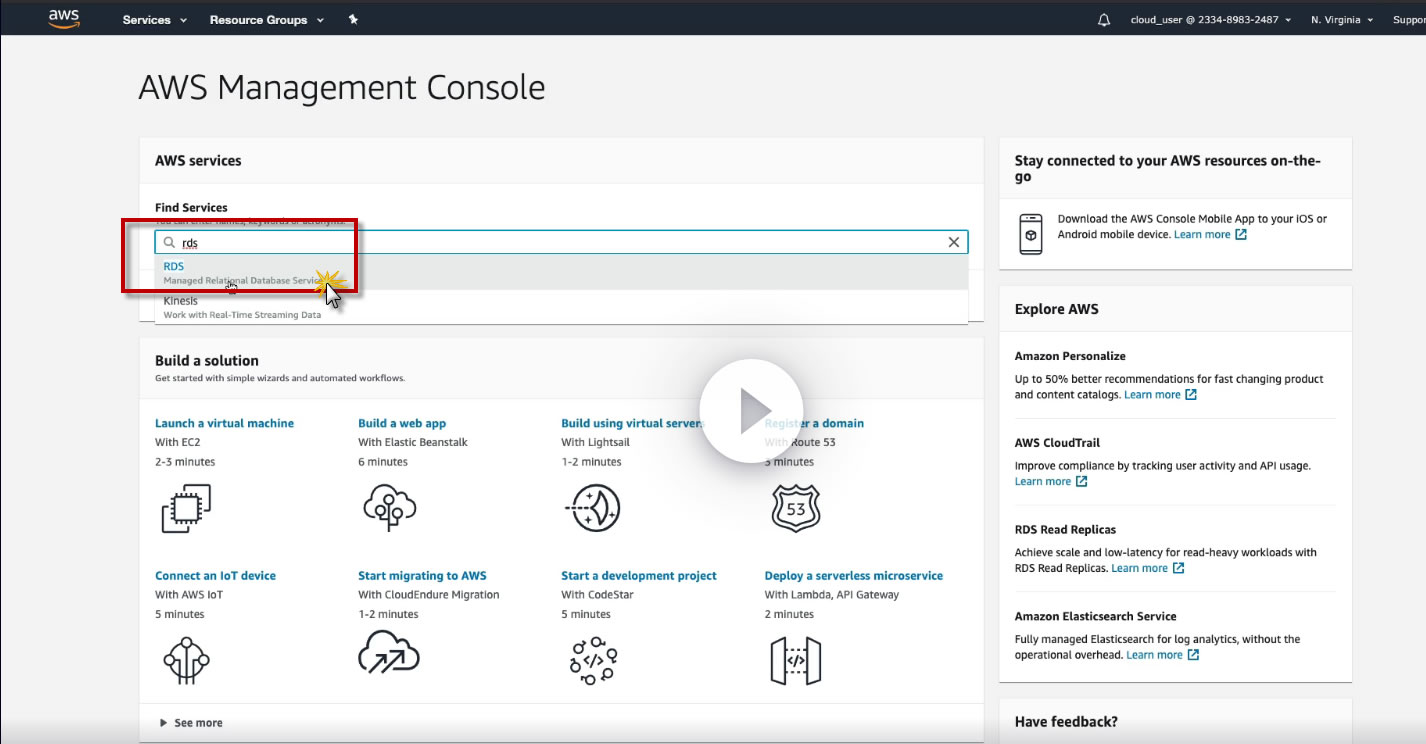Expand the cloud_user account dropdown

1211,20
